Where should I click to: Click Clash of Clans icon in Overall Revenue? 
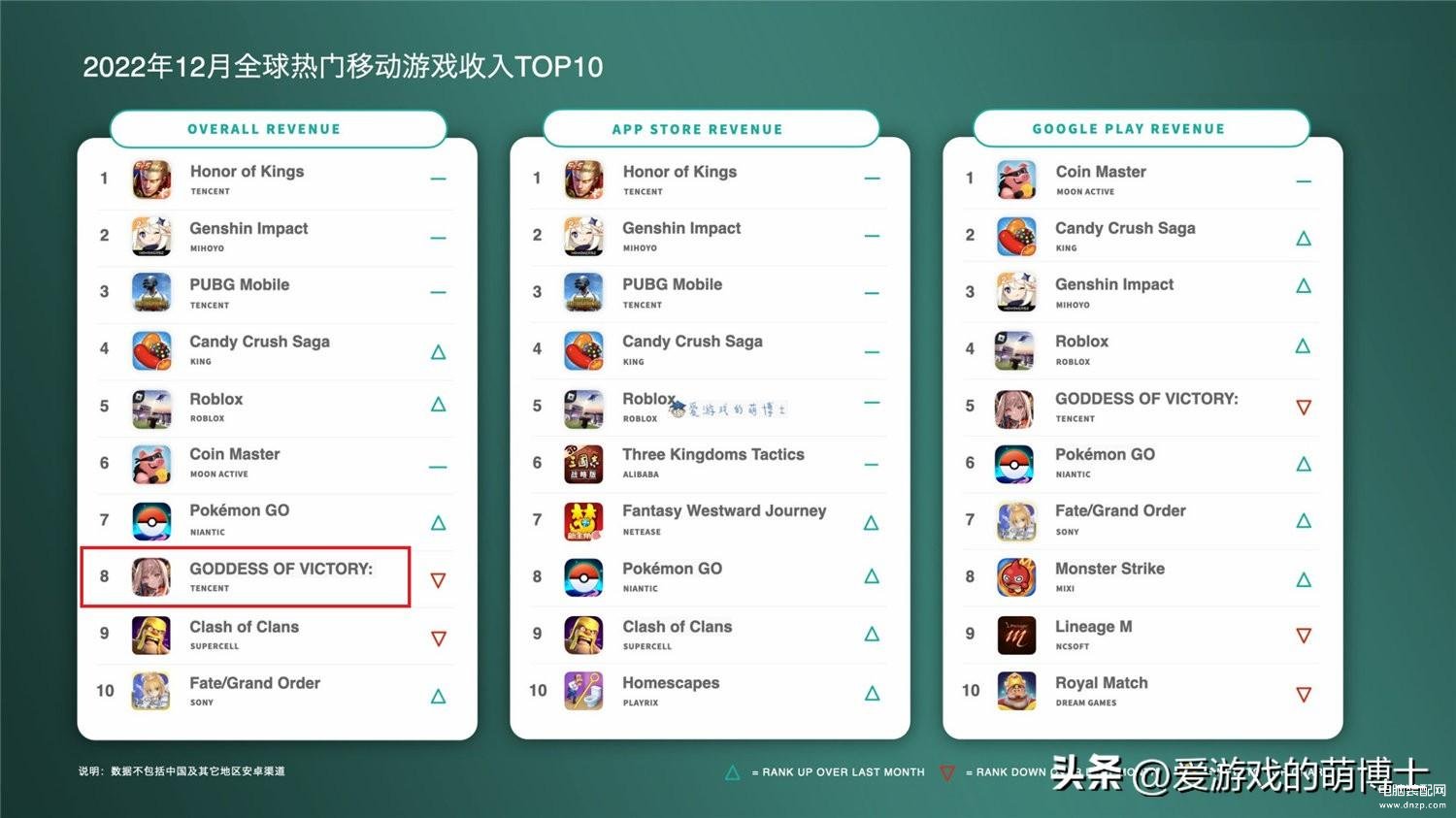[x=151, y=635]
